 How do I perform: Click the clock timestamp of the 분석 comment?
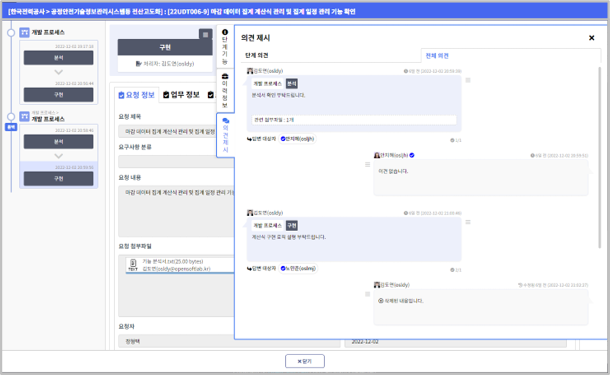(432, 71)
